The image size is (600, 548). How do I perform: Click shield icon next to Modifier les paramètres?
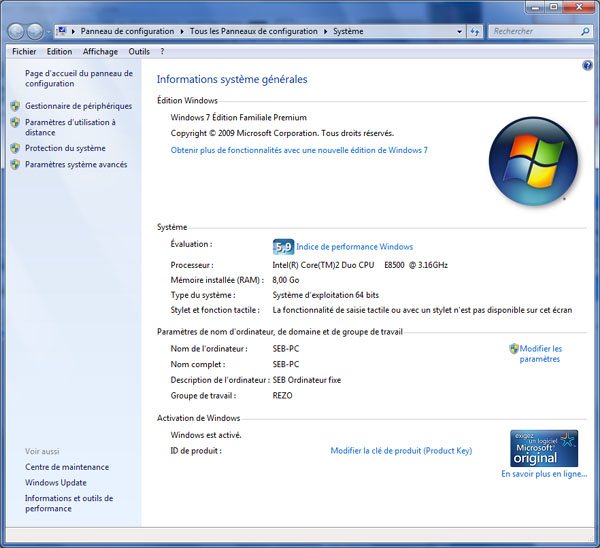[x=514, y=349]
